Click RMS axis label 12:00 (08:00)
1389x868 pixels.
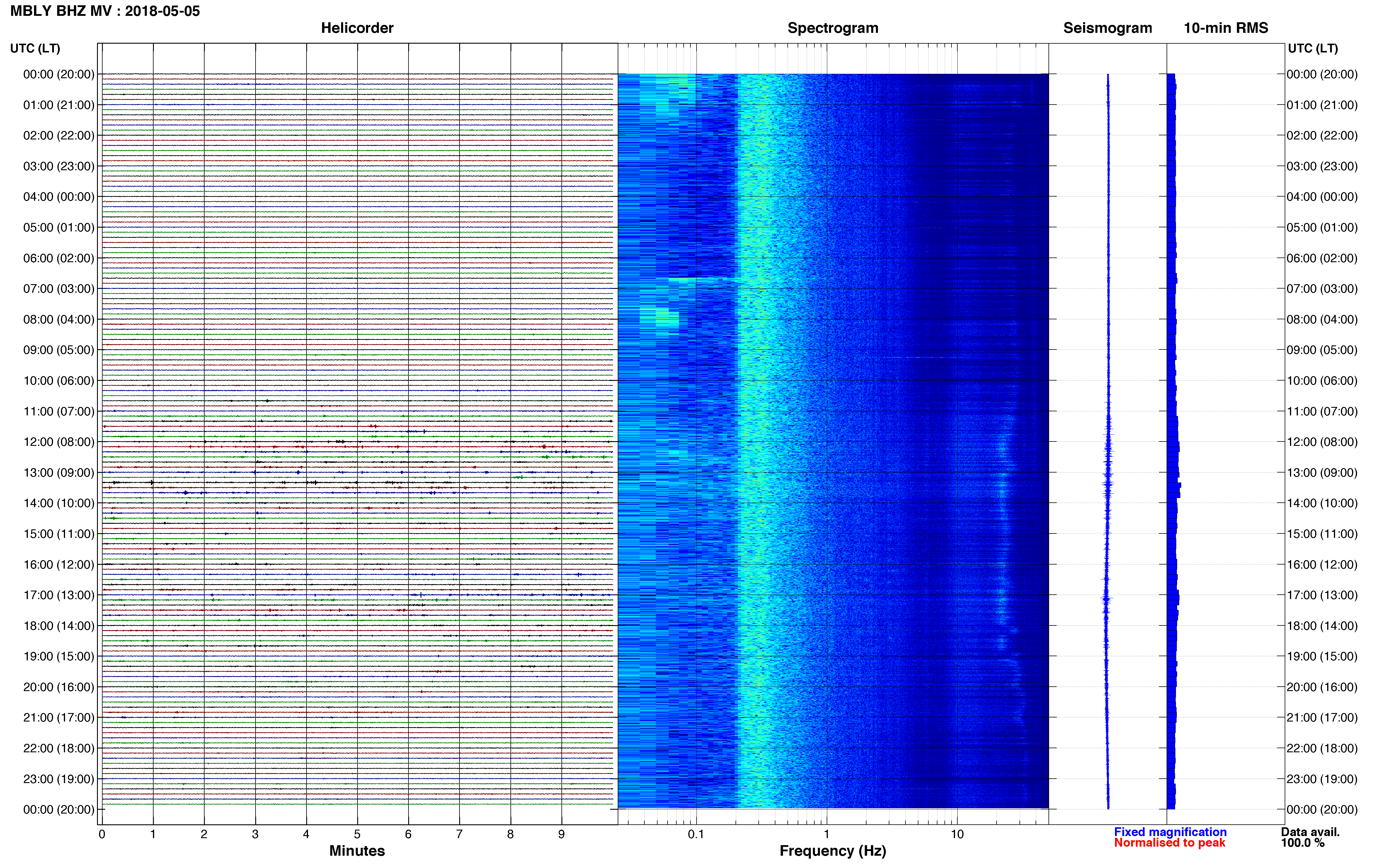coord(1322,442)
